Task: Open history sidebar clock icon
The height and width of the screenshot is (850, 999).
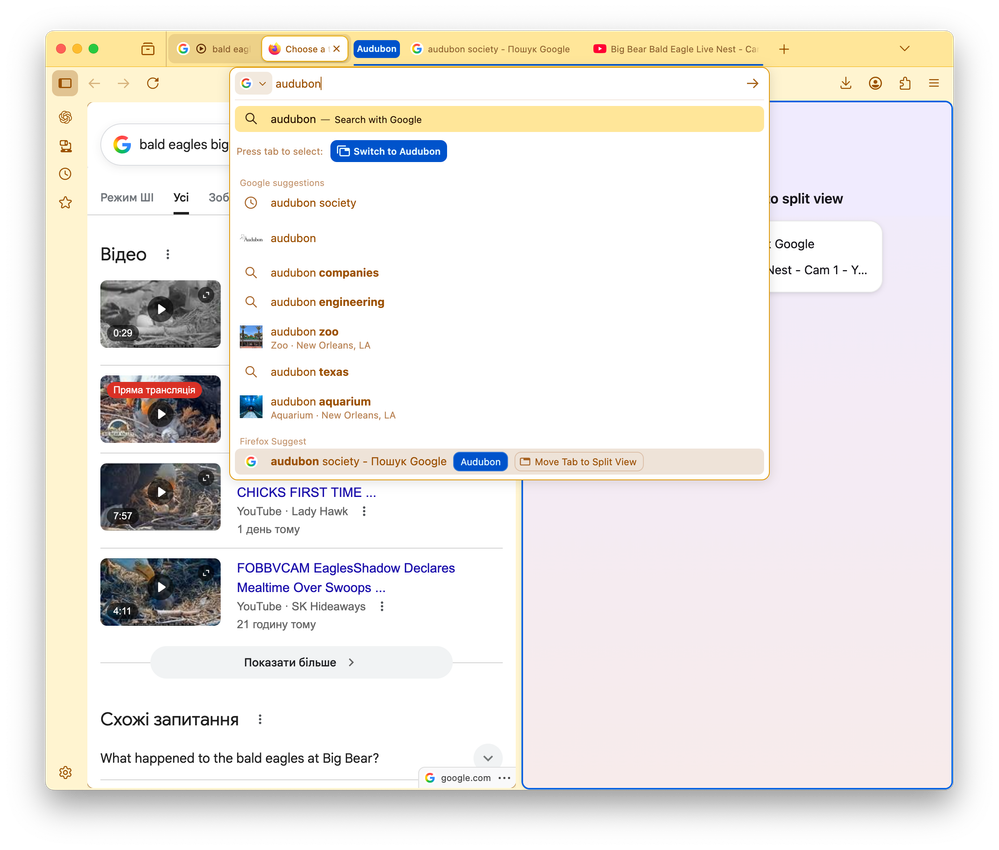Action: click(65, 174)
